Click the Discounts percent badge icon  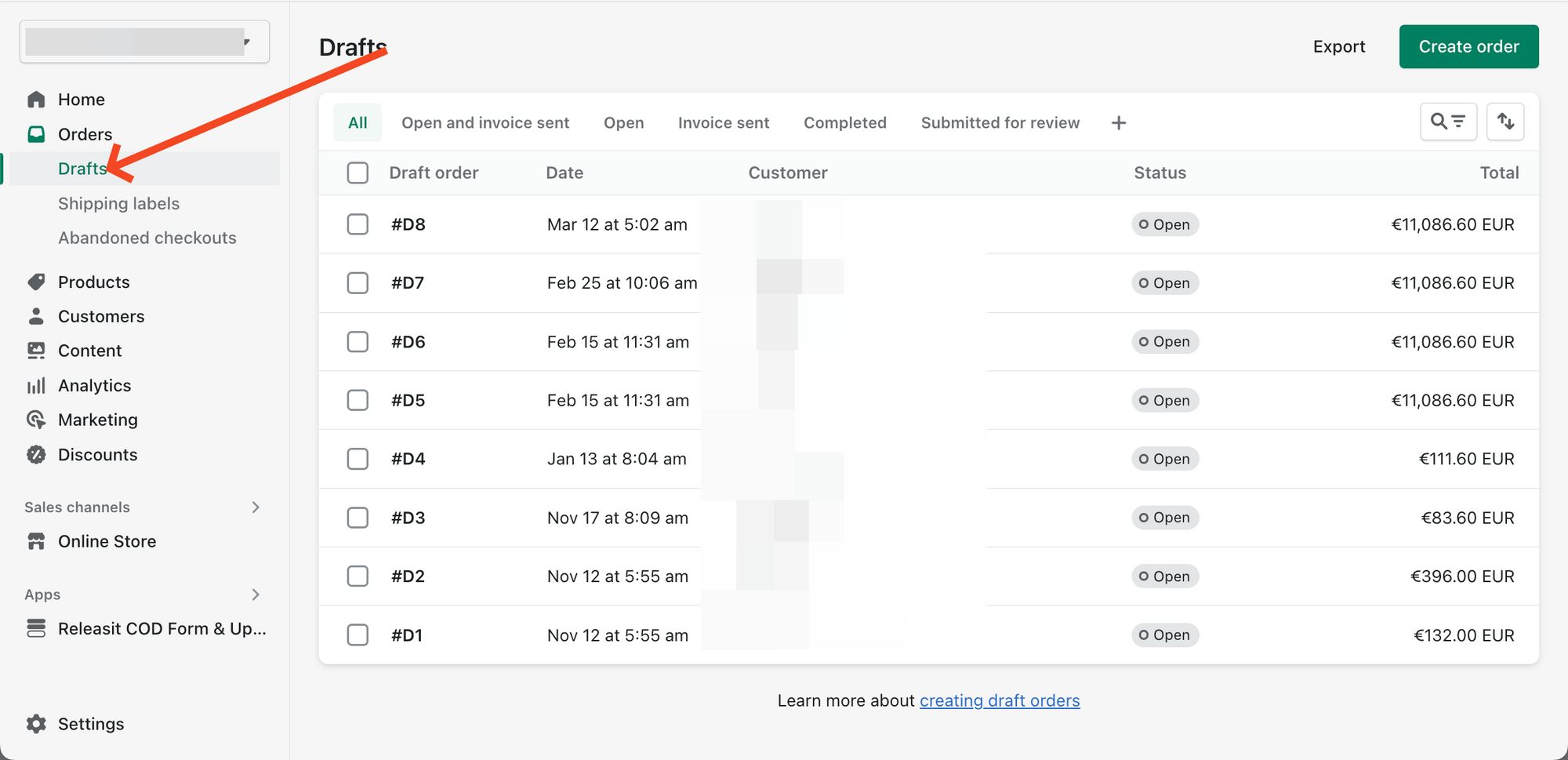click(x=36, y=454)
